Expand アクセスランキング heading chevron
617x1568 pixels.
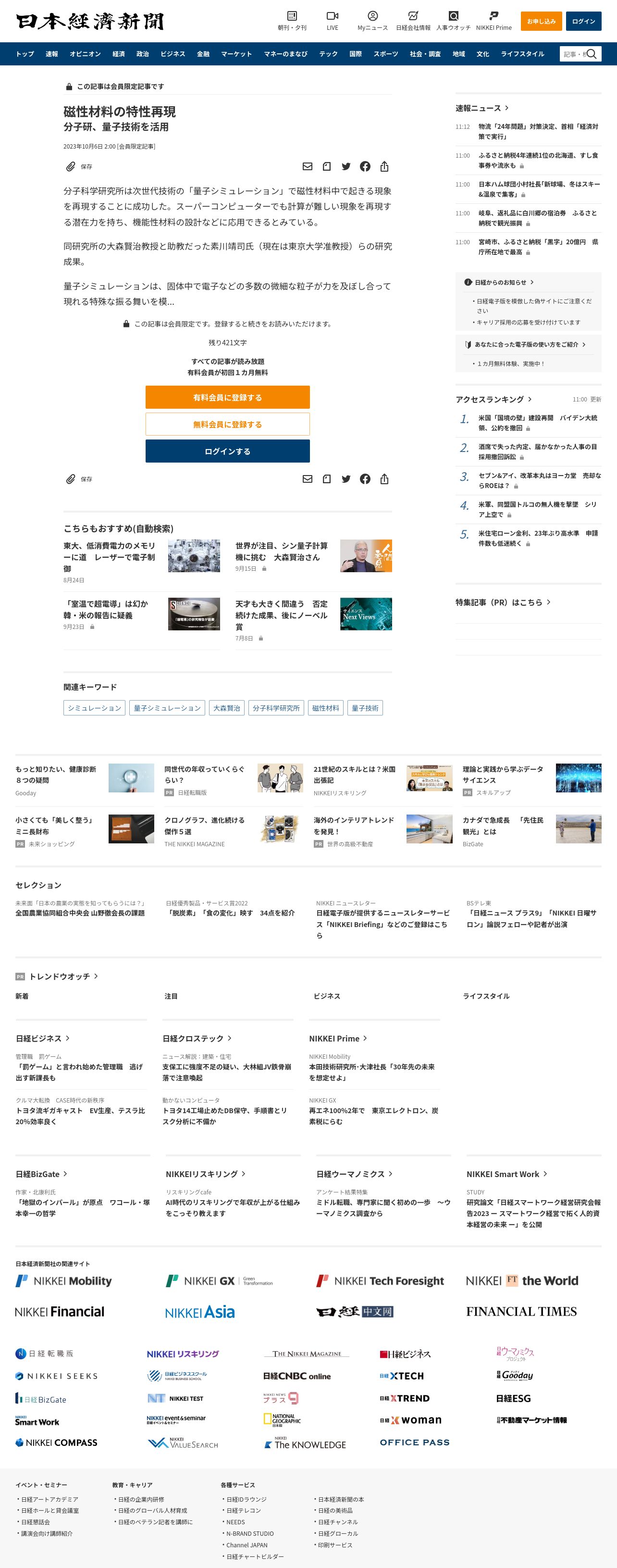pyautogui.click(x=530, y=399)
